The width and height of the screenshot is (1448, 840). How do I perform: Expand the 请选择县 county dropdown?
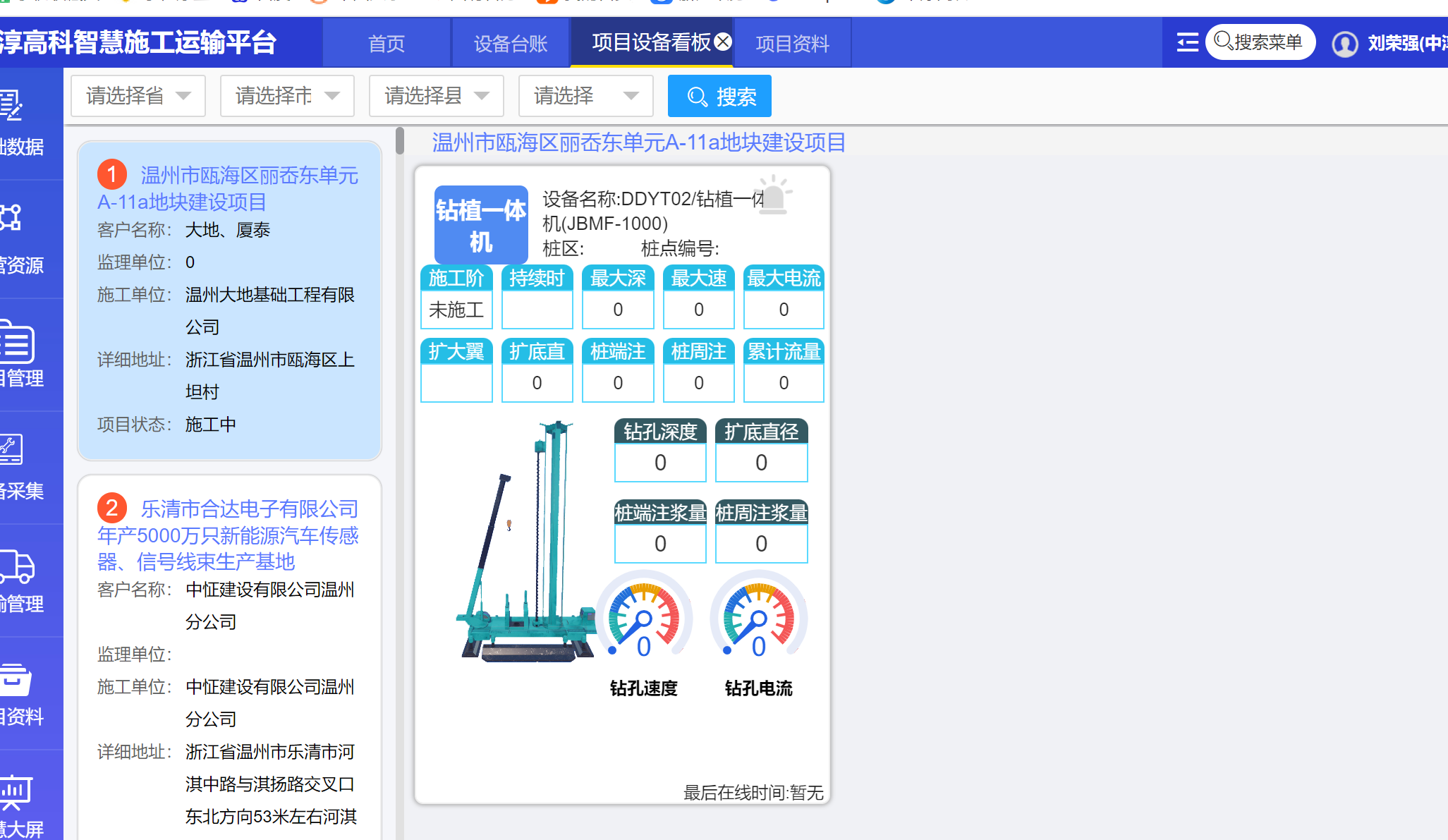coord(436,96)
